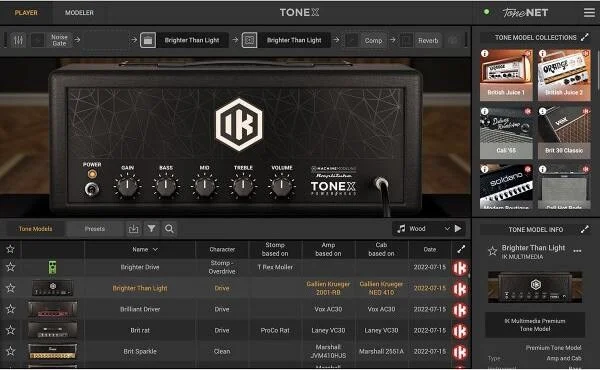The width and height of the screenshot is (600, 370).
Task: Select the Brit Sparkle tone model name
Action: [140, 351]
